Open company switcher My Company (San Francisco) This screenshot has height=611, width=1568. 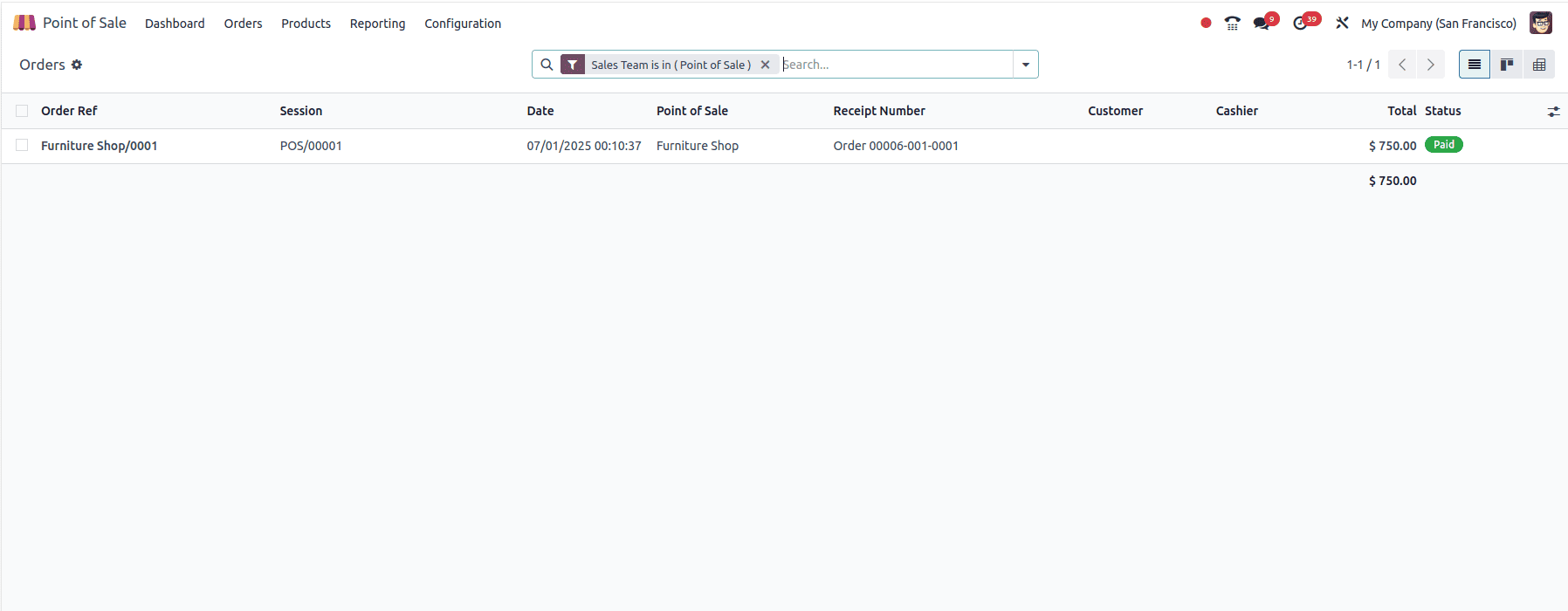pyautogui.click(x=1439, y=24)
